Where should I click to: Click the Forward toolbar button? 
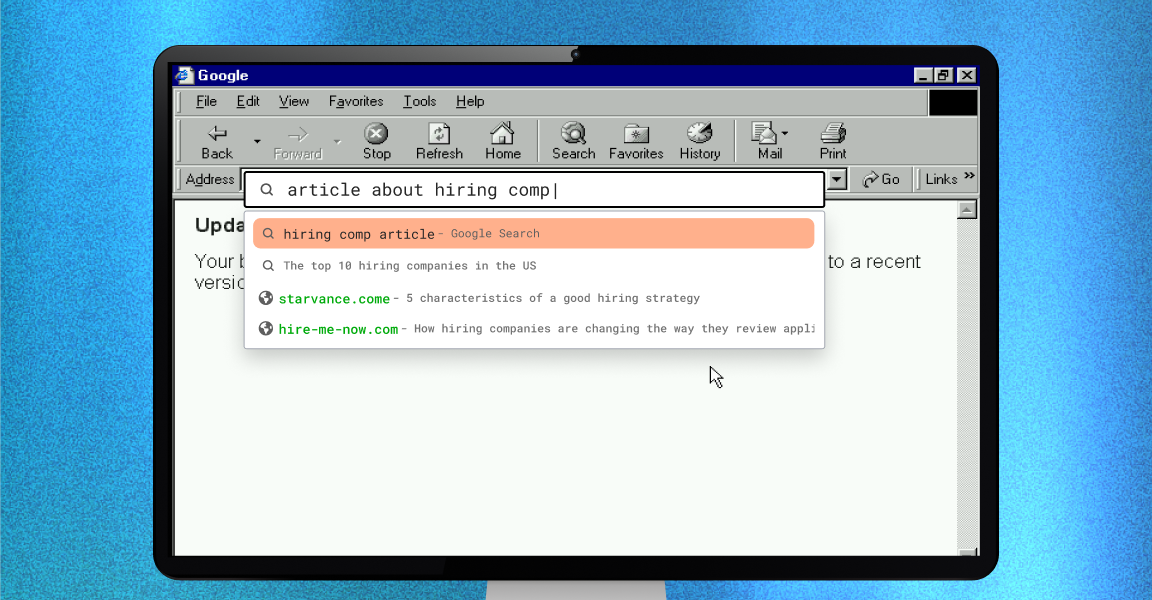(298, 142)
